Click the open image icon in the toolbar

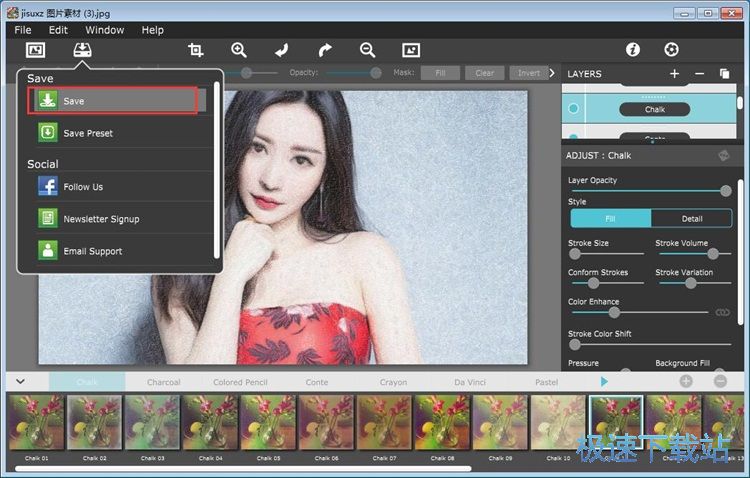click(35, 50)
